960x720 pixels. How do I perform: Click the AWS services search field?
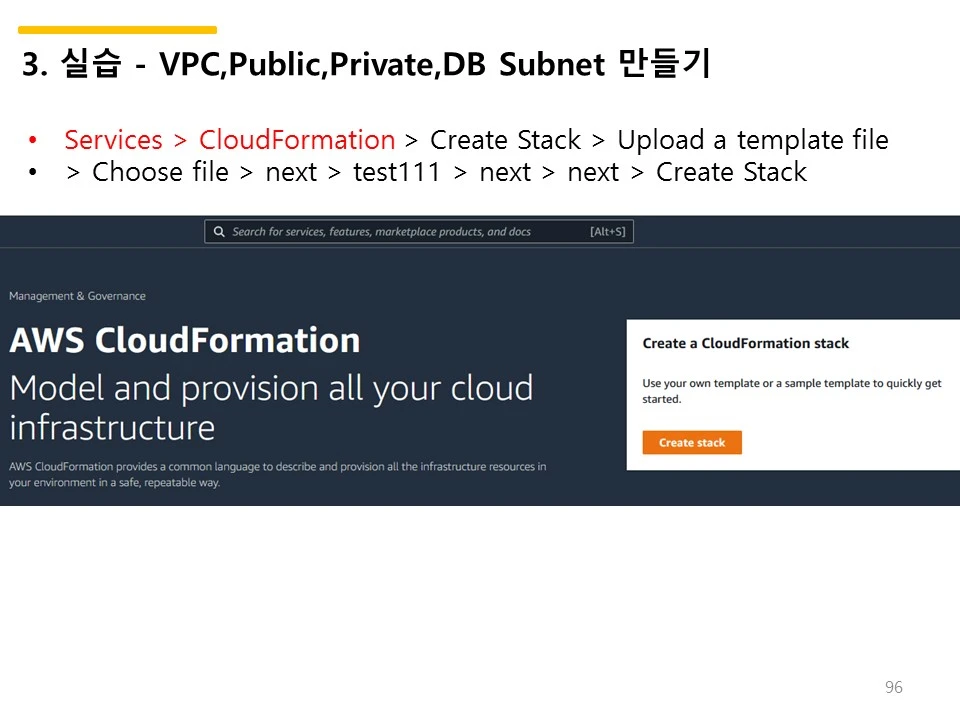click(x=419, y=231)
